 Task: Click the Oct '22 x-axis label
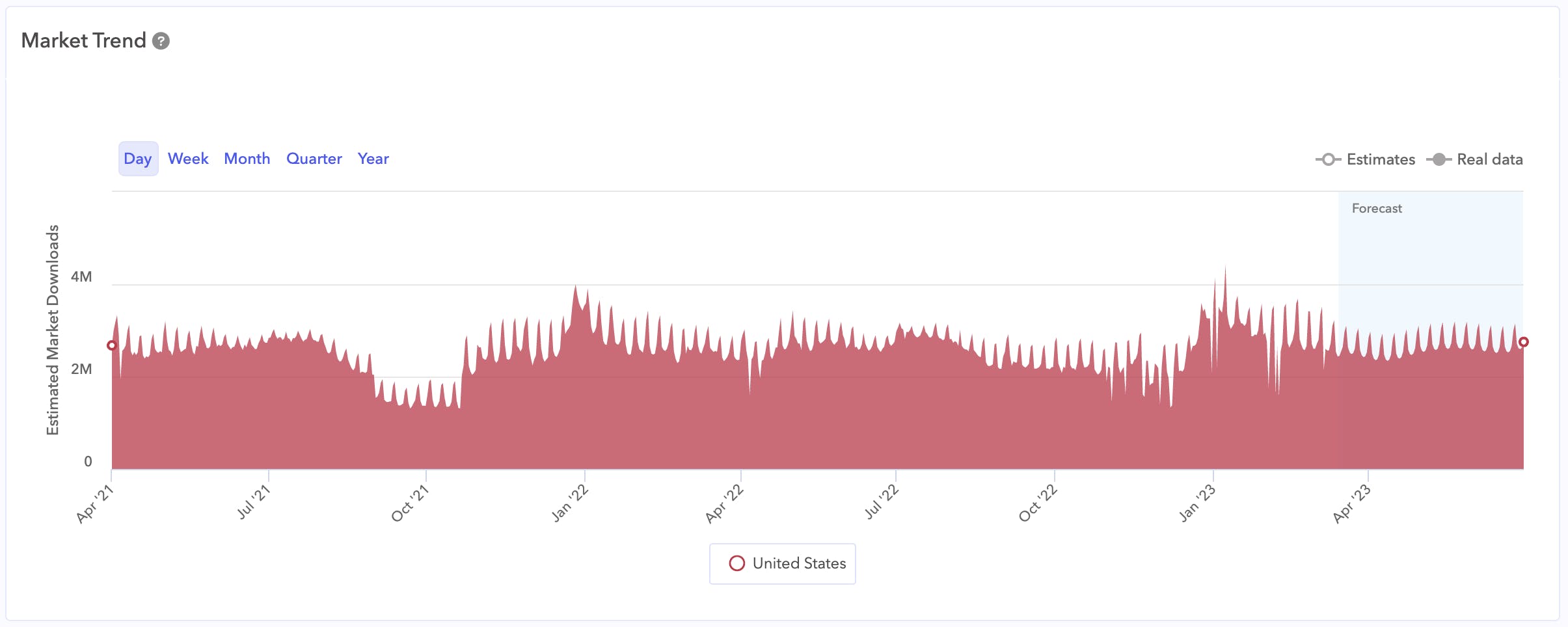(x=1038, y=503)
